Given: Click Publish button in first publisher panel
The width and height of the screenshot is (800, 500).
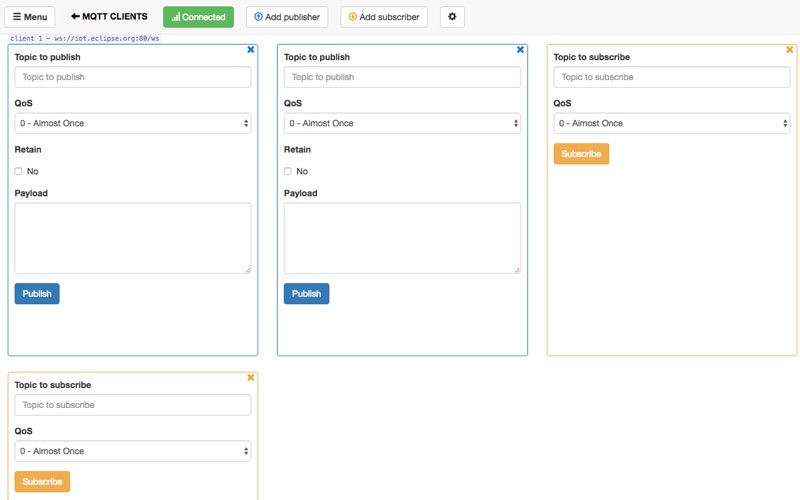Looking at the screenshot, I should click(x=37, y=294).
